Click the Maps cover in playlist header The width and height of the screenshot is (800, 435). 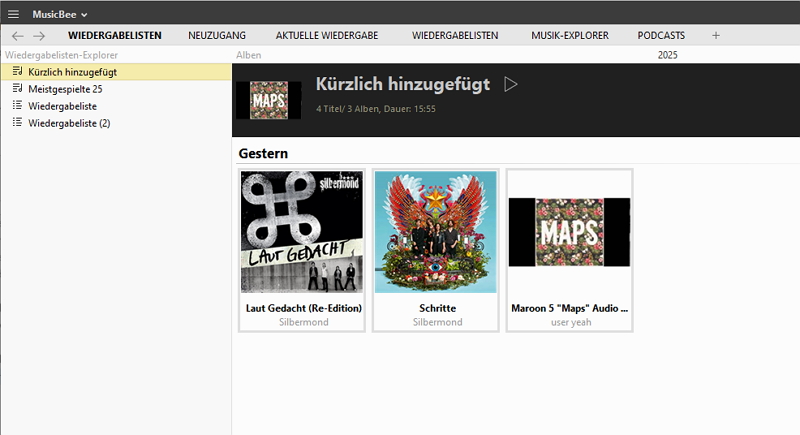pos(269,100)
